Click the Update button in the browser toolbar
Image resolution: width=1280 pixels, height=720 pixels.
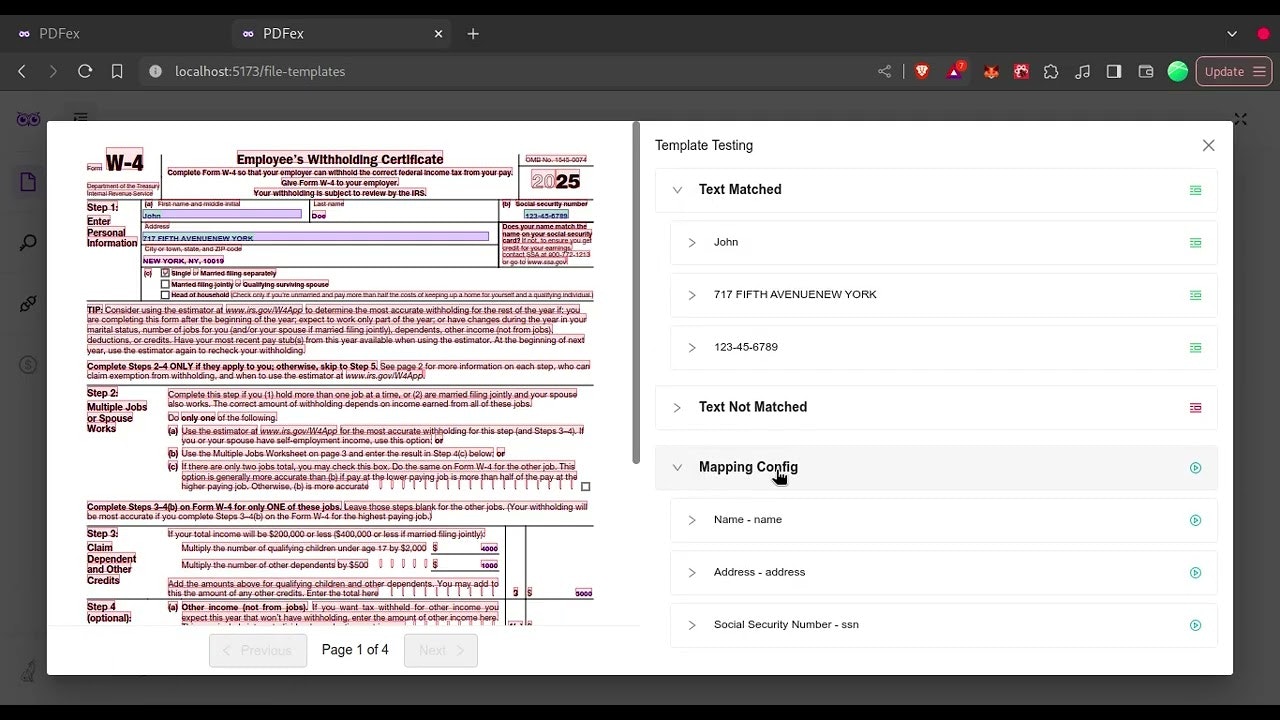click(x=1224, y=71)
